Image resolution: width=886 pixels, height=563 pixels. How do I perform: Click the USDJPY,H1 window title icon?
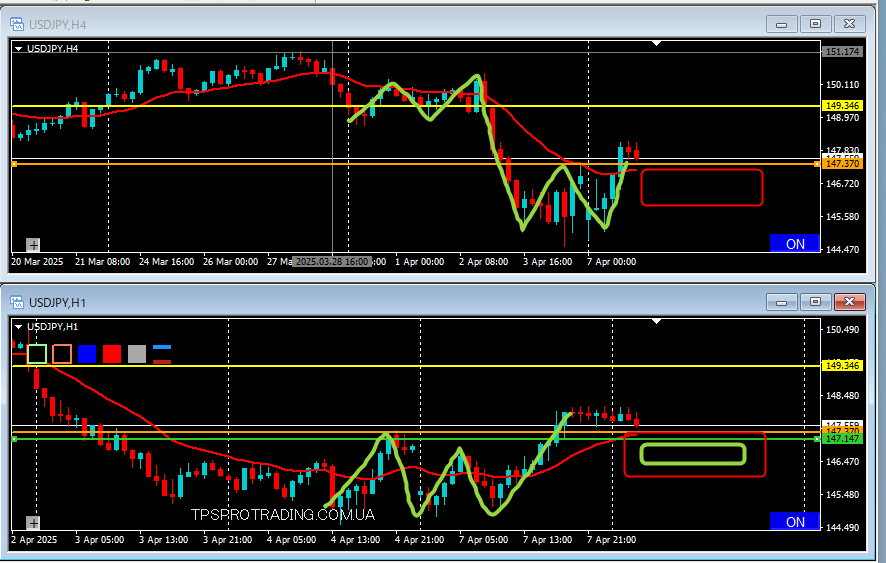coord(17,302)
